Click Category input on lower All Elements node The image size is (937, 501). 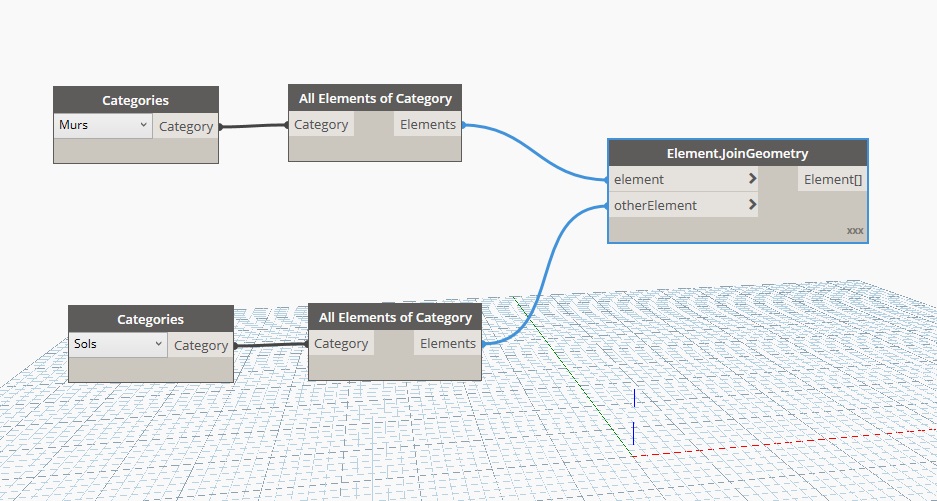(341, 343)
